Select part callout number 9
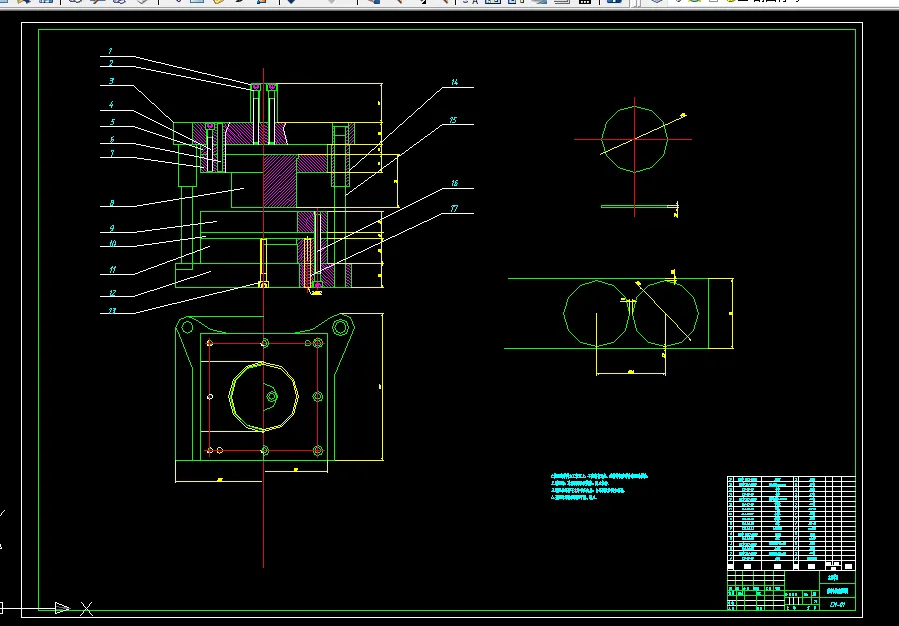Screen dimensions: 899x626 pos(112,229)
